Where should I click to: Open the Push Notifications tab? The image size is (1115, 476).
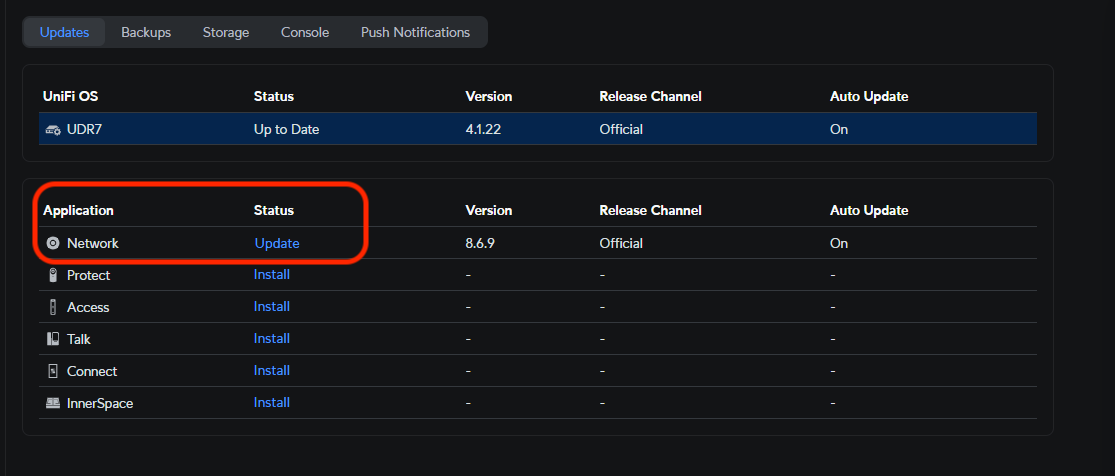tap(415, 32)
